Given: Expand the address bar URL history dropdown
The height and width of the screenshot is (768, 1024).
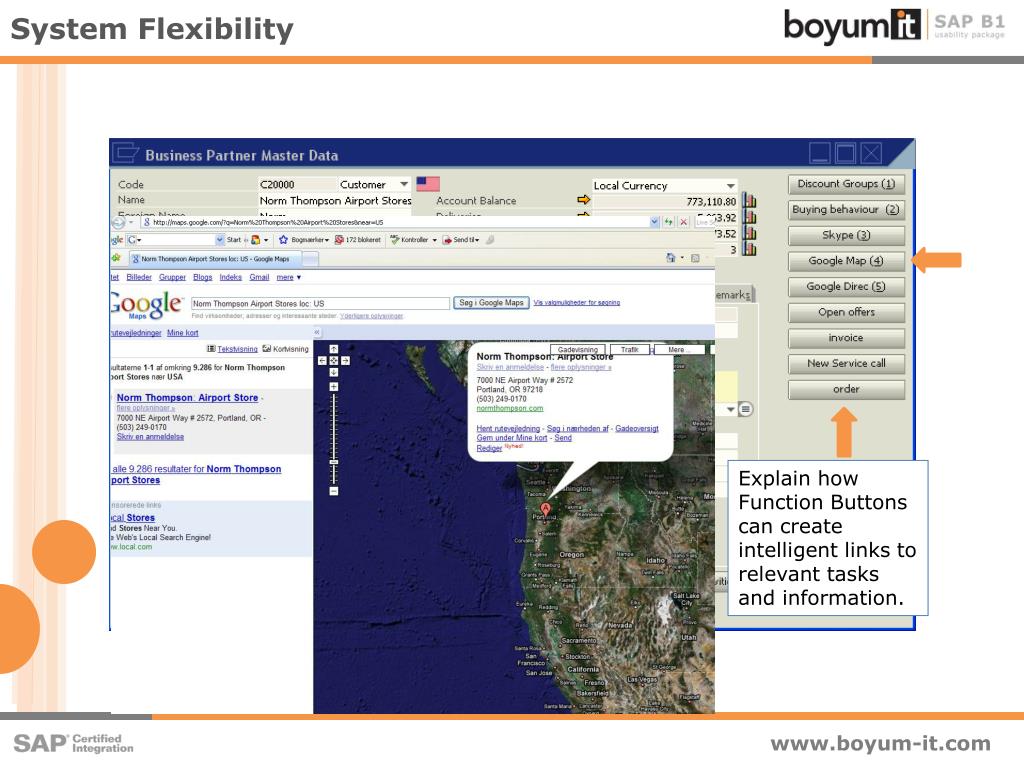Looking at the screenshot, I should [655, 222].
